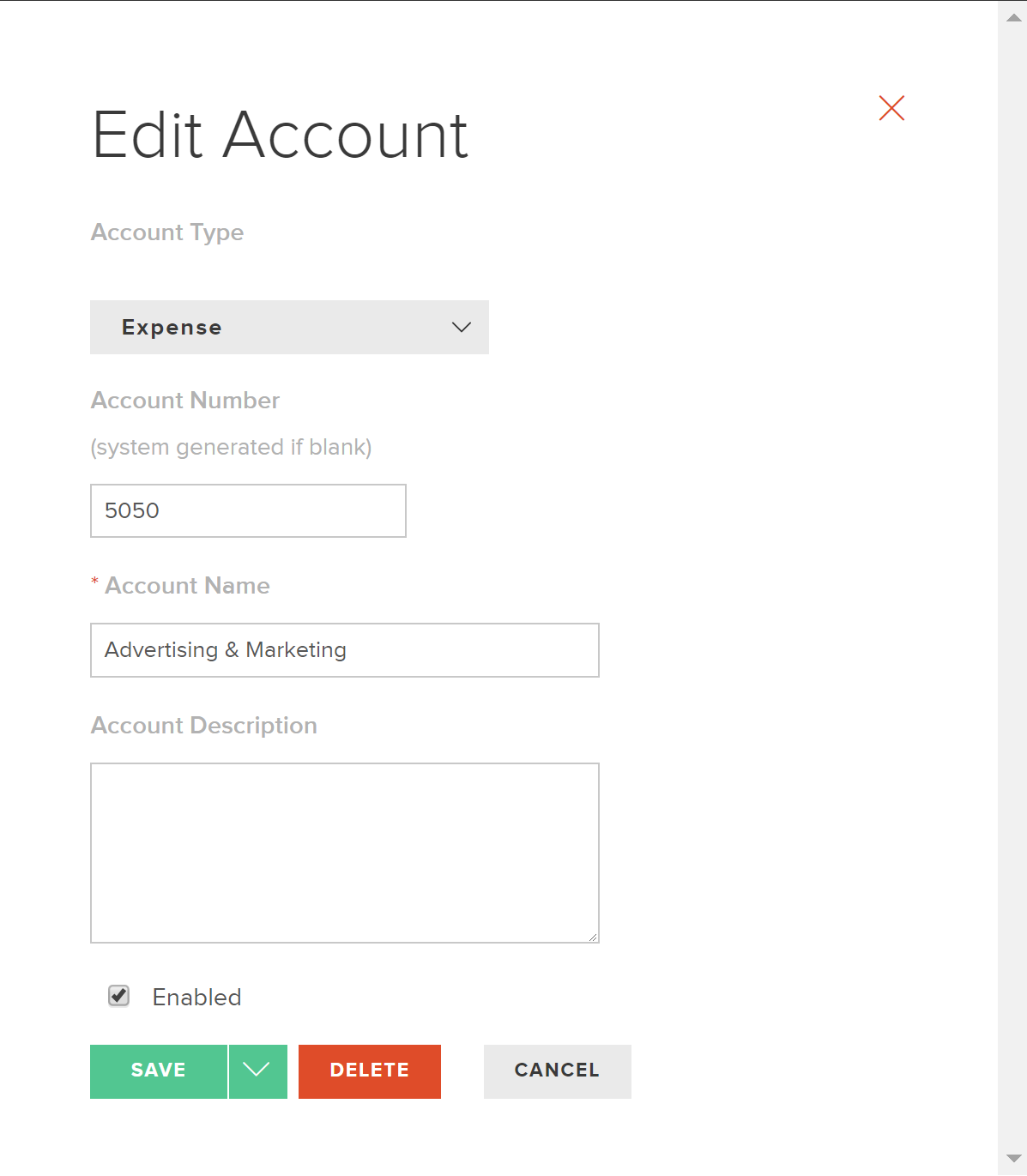This screenshot has width=1027, height=1176.
Task: Click the description box resize grip corner
Action: (x=593, y=937)
